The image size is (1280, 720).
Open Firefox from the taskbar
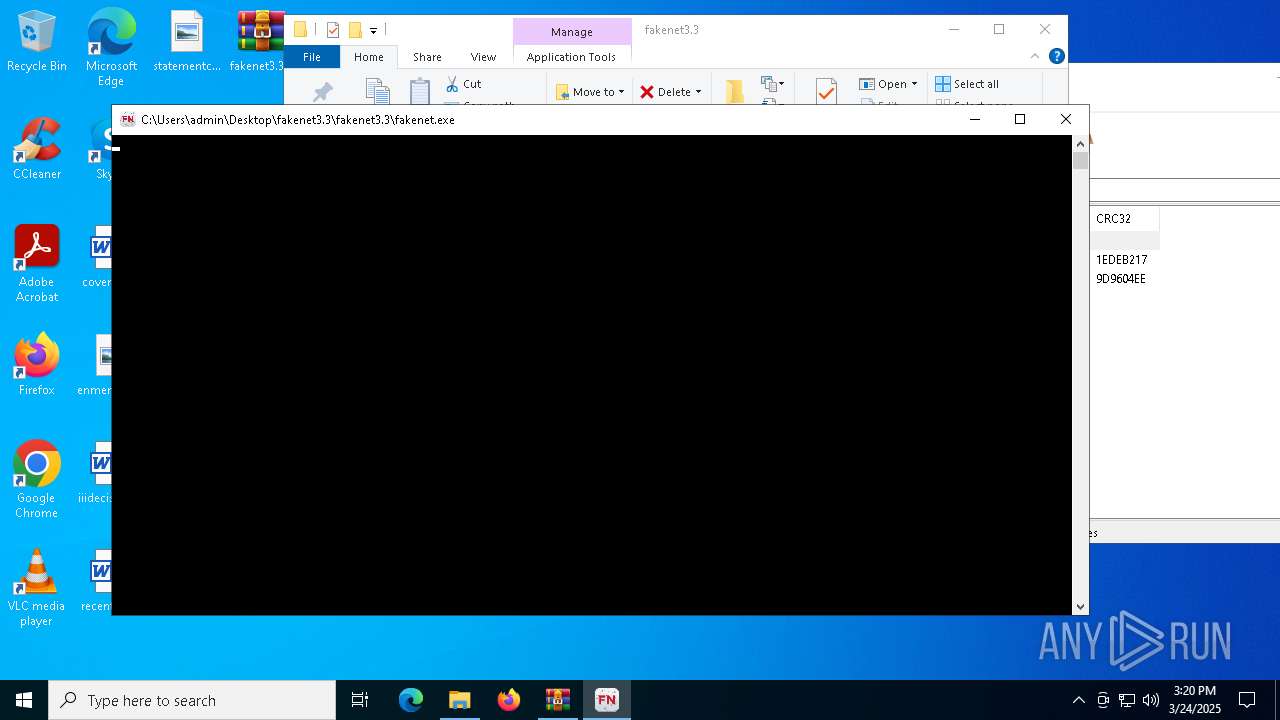(x=509, y=700)
